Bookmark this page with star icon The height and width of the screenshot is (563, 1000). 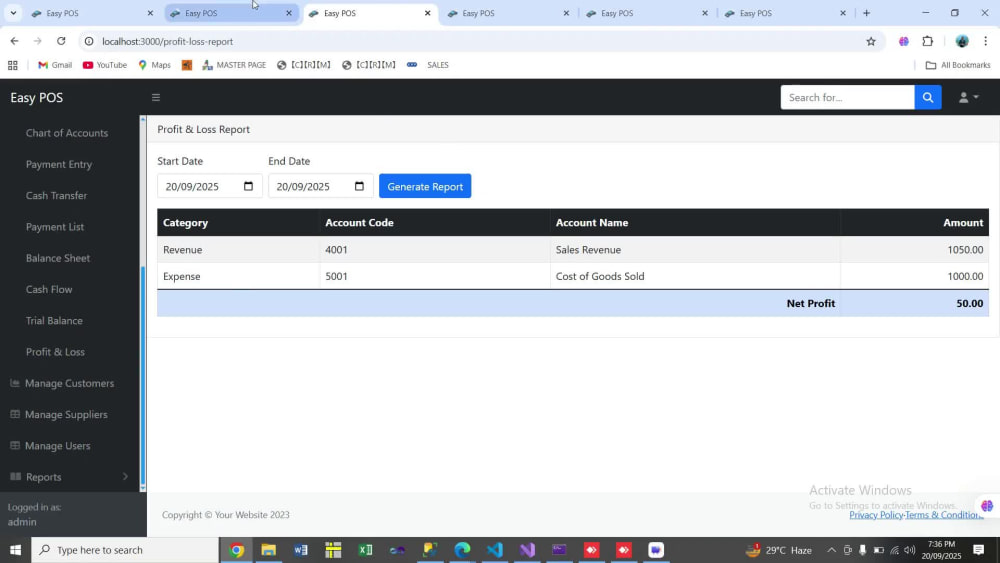(871, 41)
